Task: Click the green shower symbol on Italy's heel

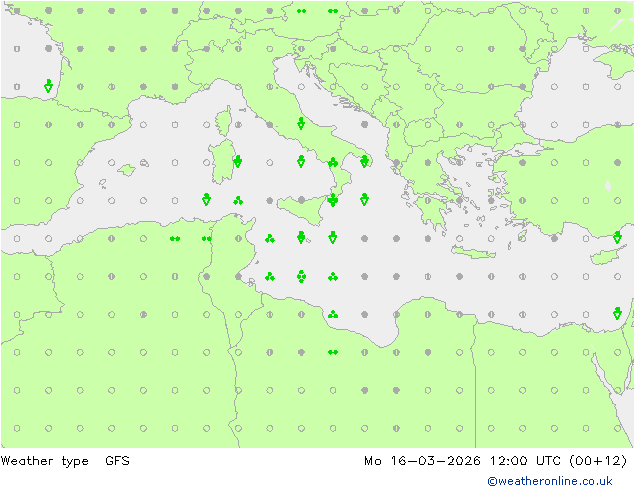Action: 364,161
